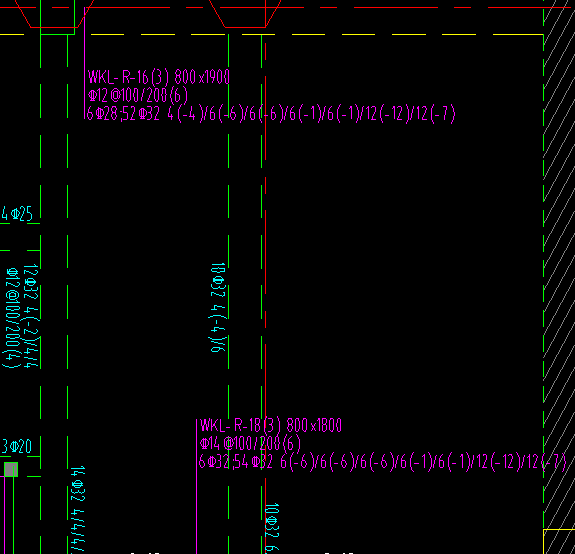Click the gray square grip marker
Image resolution: width=575 pixels, height=554 pixels.
click(11, 469)
